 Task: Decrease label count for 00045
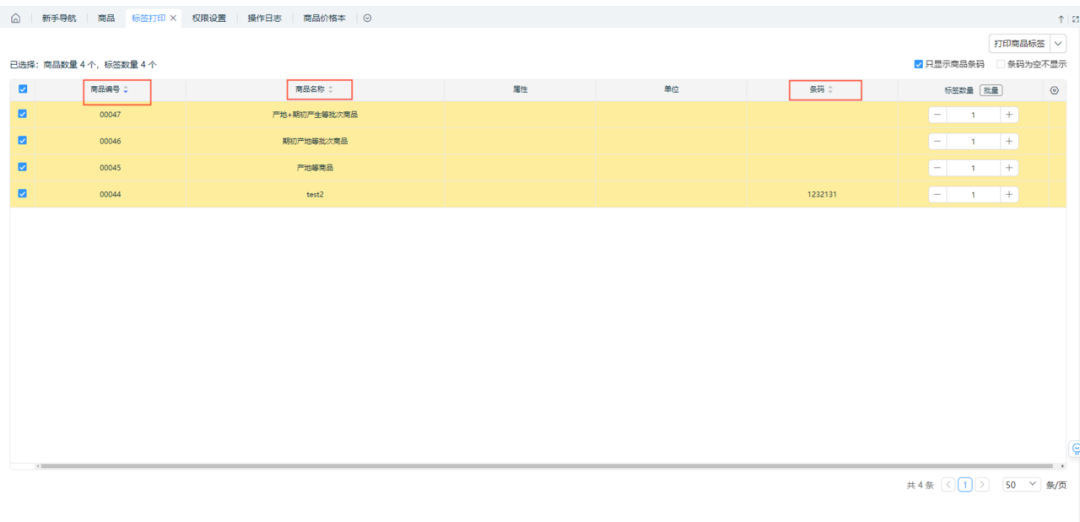tap(937, 167)
